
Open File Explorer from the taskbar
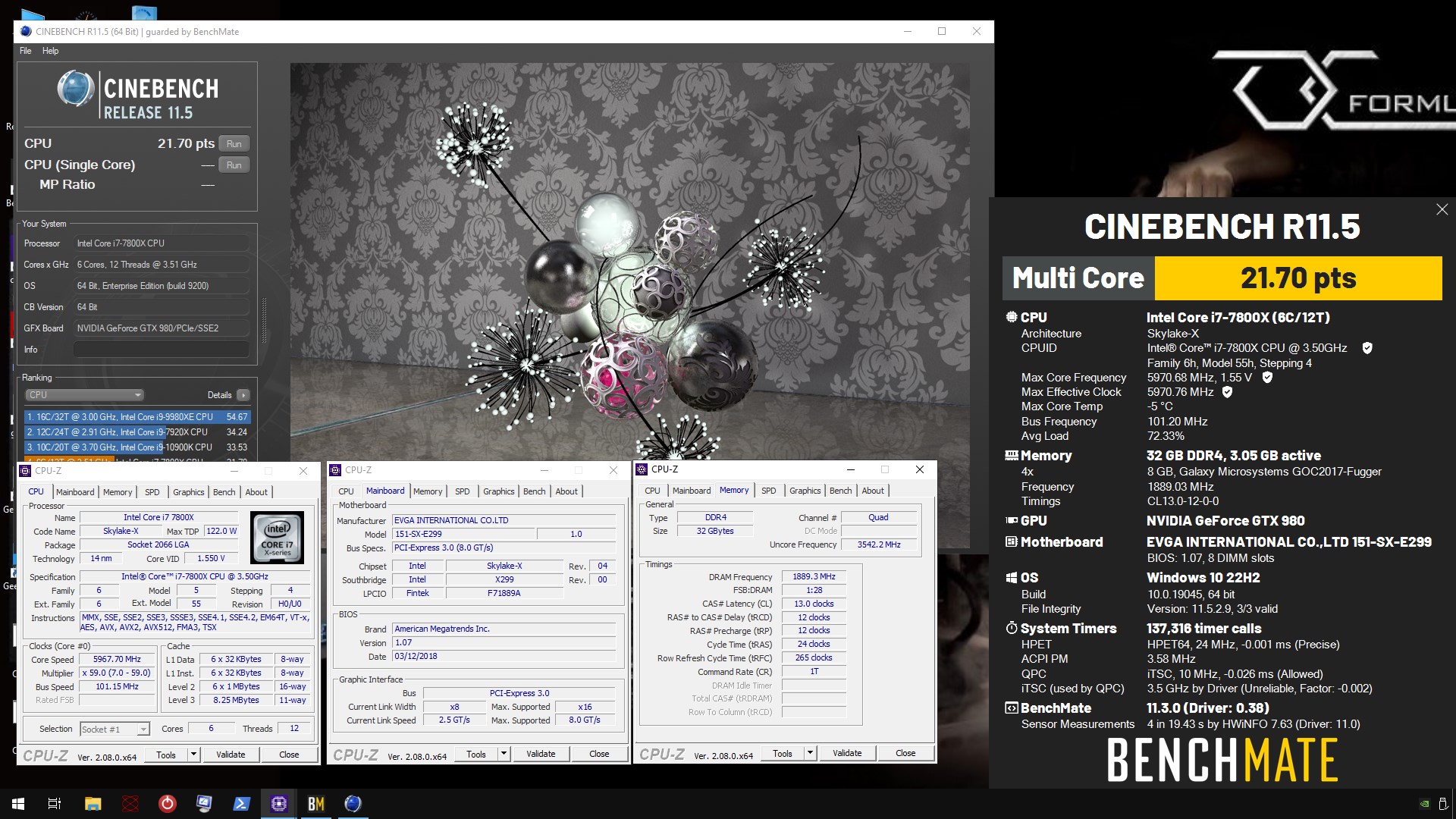[93, 804]
